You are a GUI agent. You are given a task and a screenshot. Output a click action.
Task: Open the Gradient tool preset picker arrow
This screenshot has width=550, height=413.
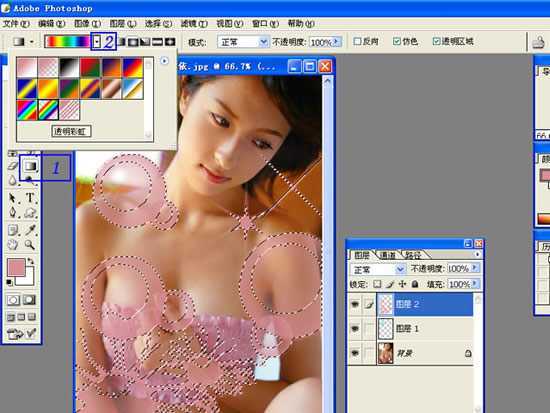[x=32, y=42]
